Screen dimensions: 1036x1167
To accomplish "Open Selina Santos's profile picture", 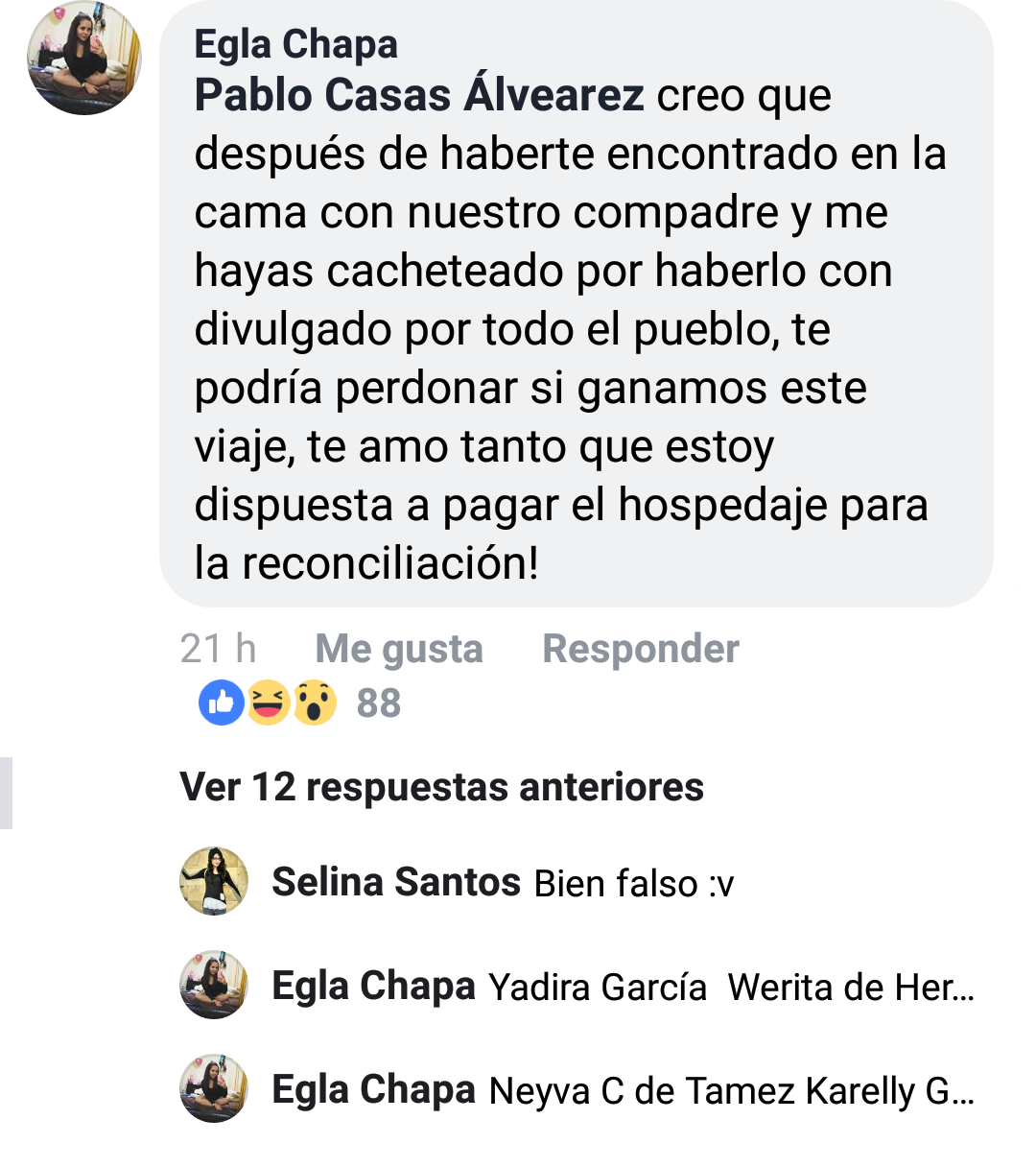I will 214,881.
